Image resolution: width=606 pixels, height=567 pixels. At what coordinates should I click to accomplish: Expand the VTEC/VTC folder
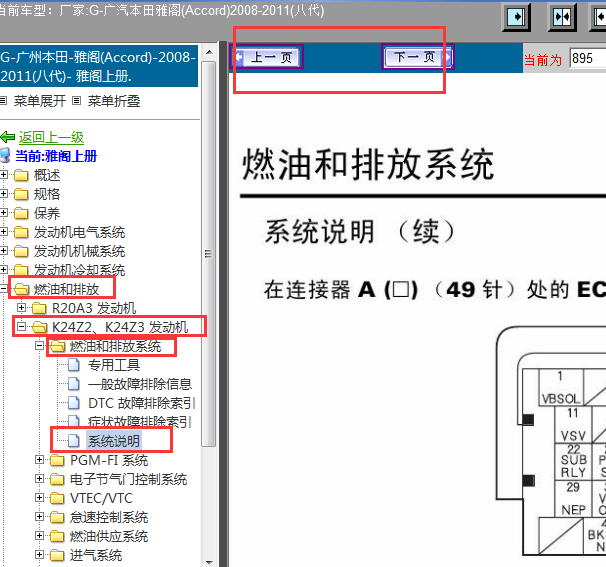39,497
